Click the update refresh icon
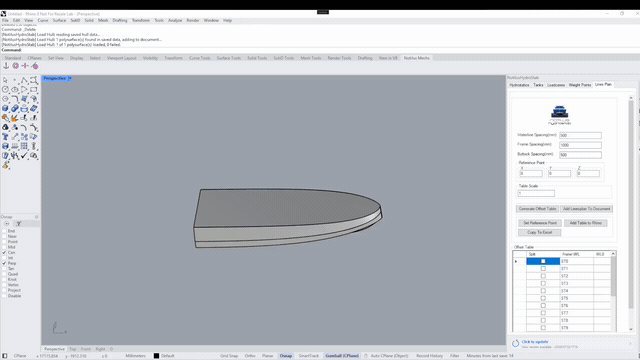Screen dimensions: 640x360 (x=516, y=343)
